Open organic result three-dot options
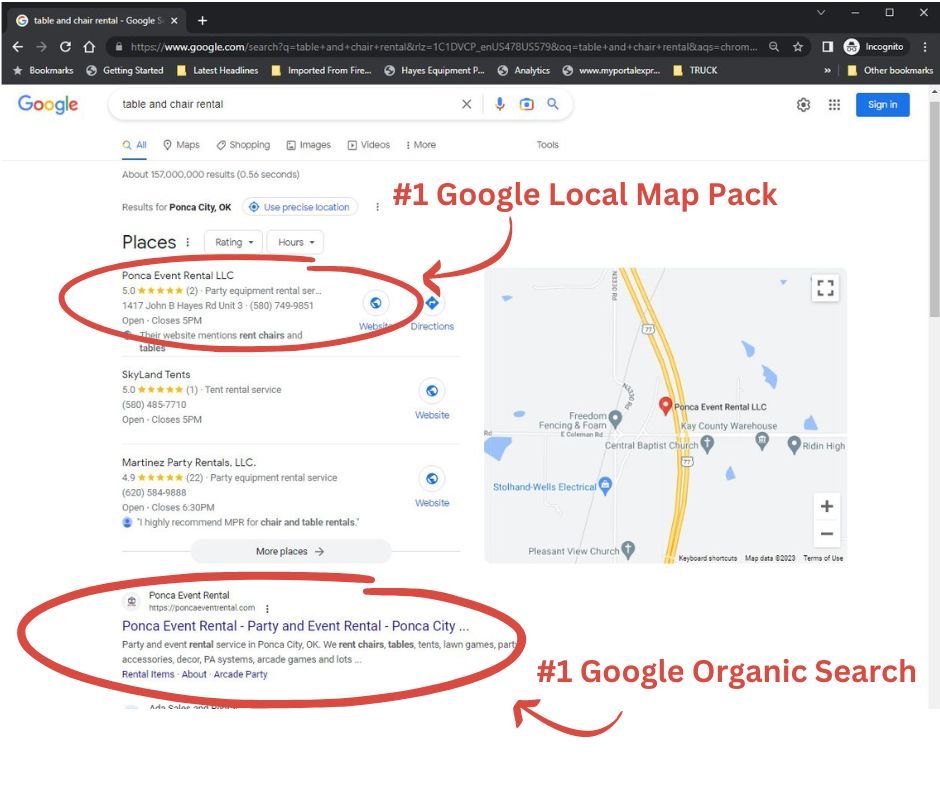Image resolution: width=940 pixels, height=788 pixels. tap(267, 609)
